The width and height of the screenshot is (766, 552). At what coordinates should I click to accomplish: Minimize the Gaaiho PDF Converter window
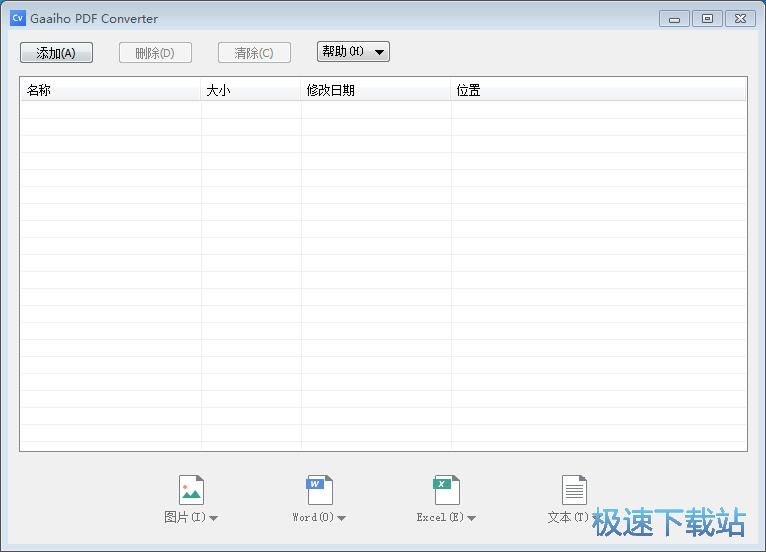674,19
